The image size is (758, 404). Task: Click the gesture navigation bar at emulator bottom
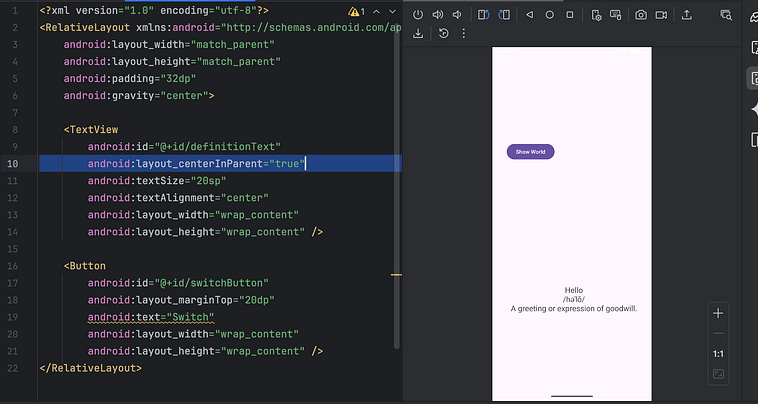572,396
